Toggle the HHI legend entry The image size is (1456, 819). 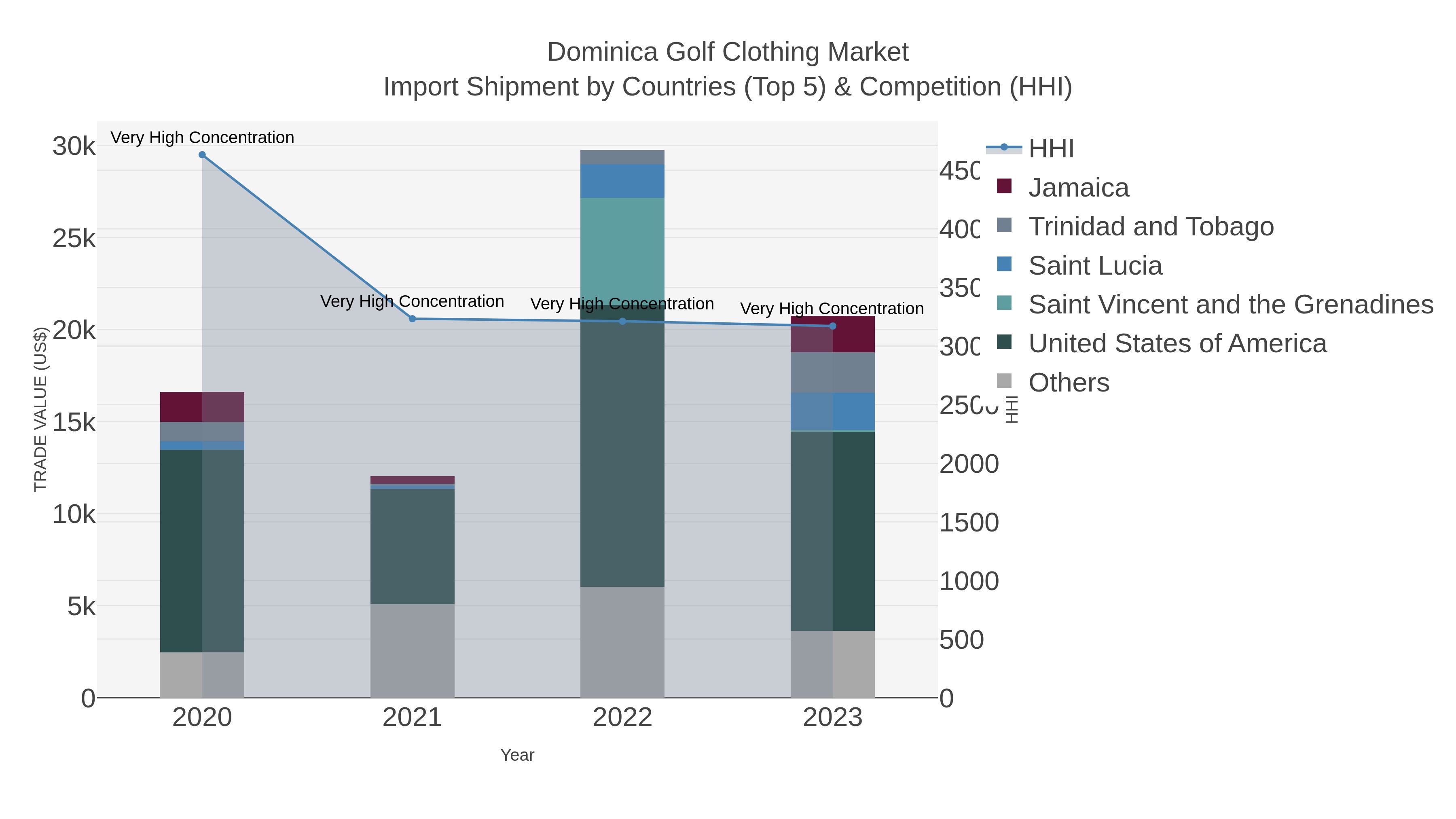coord(1030,148)
